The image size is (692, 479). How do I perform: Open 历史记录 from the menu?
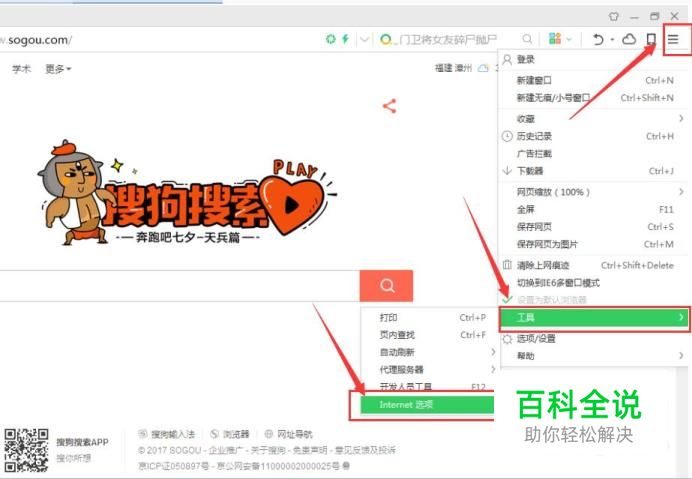click(x=594, y=136)
